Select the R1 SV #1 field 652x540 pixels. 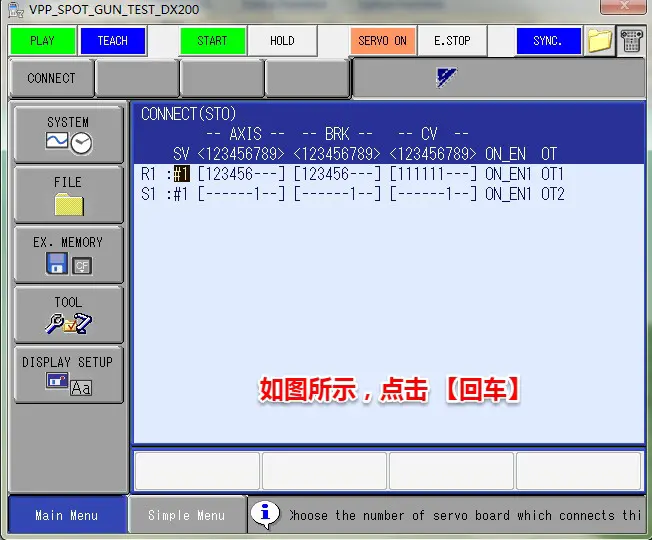pos(181,174)
